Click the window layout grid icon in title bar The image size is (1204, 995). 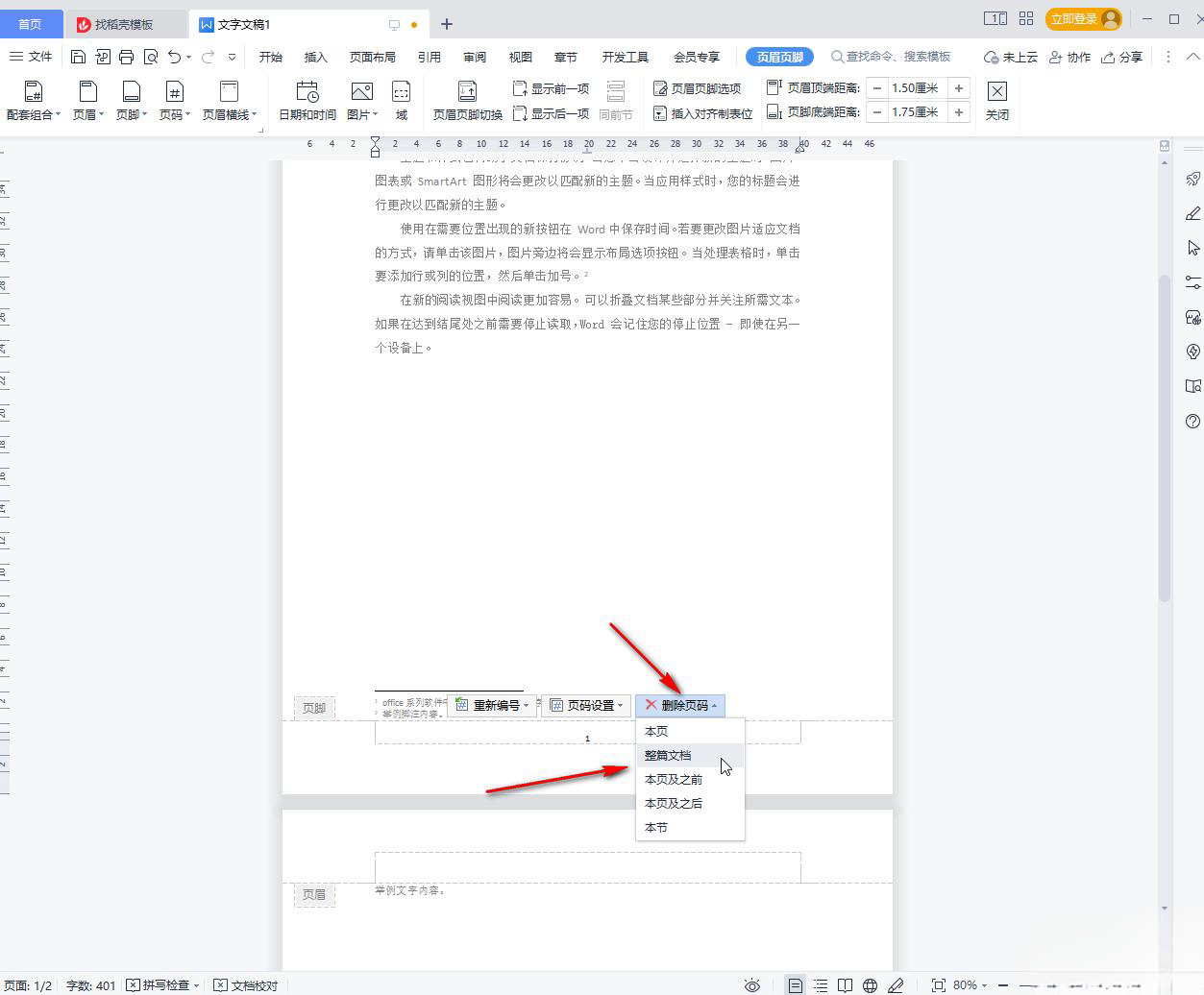point(1026,18)
